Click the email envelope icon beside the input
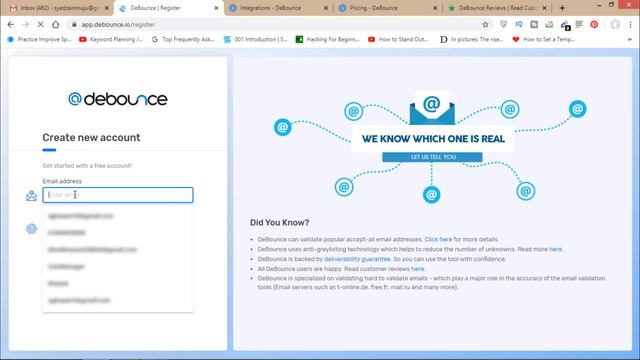The image size is (640, 360). pos(31,196)
